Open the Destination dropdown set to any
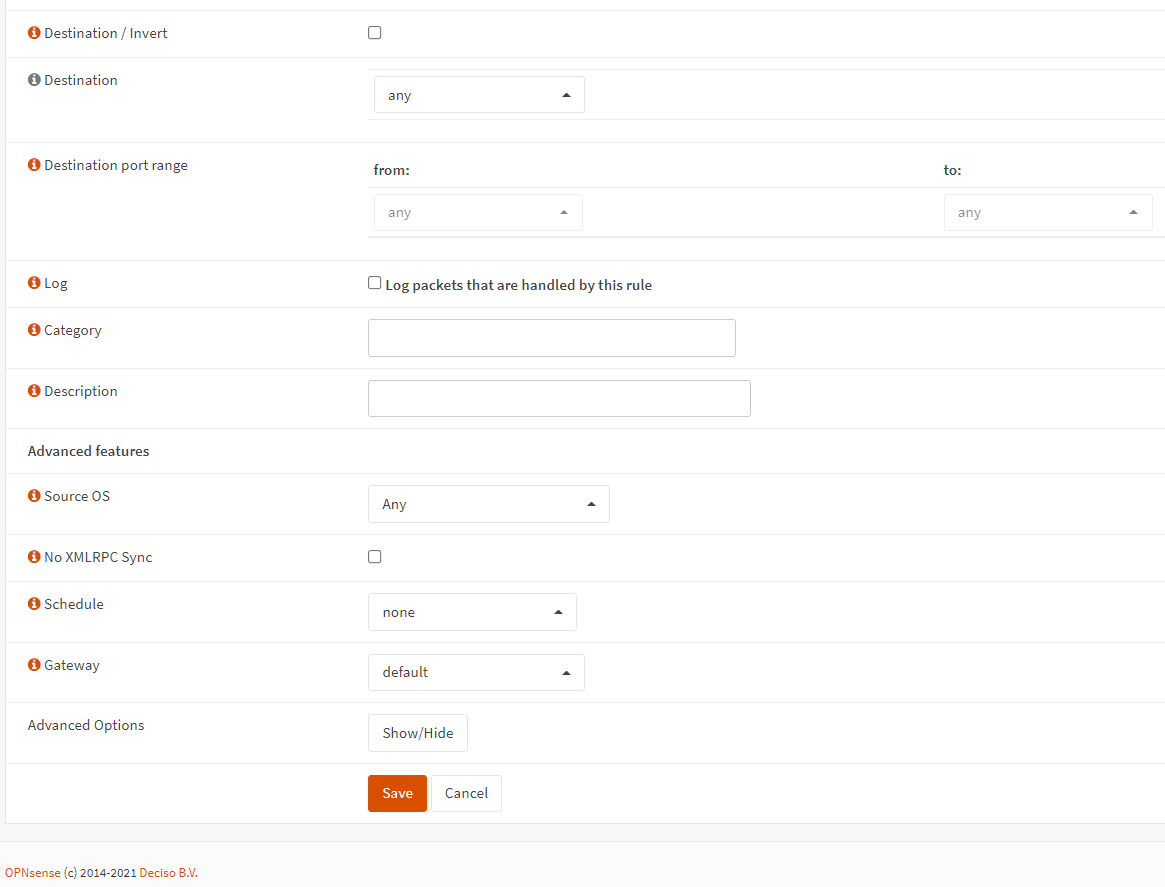Viewport: 1165px width, 887px height. 479,95
